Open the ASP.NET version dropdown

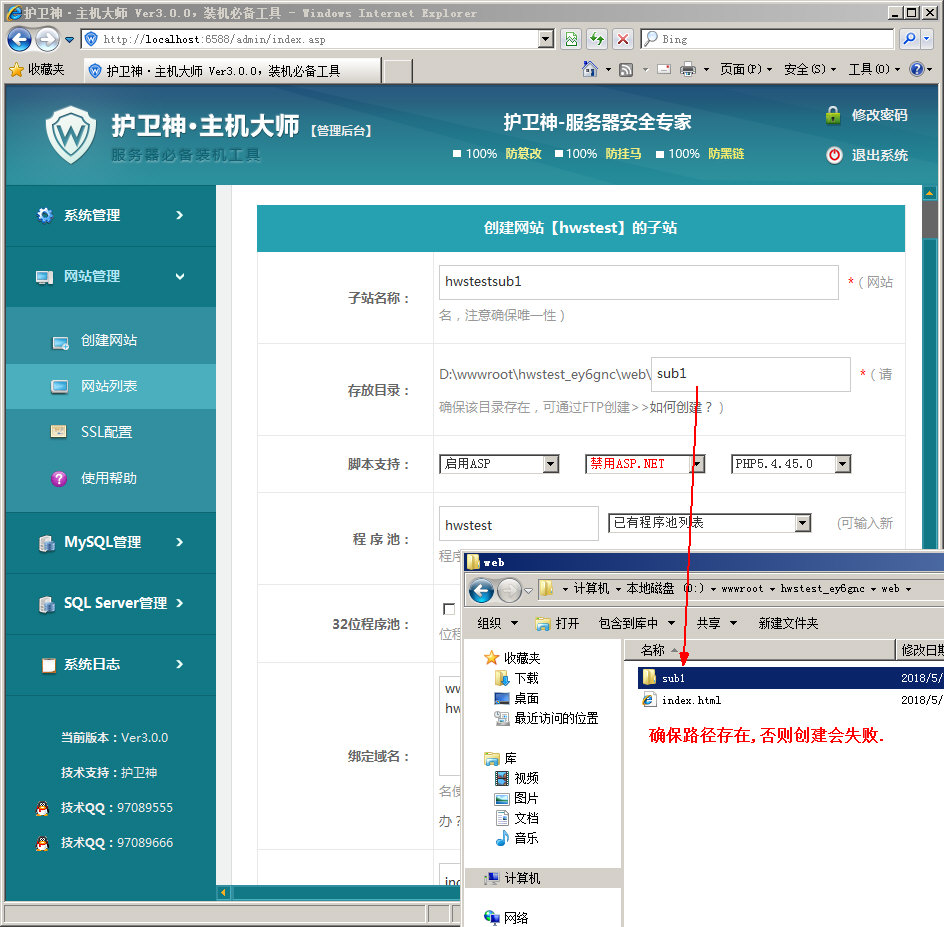pyautogui.click(x=697, y=464)
